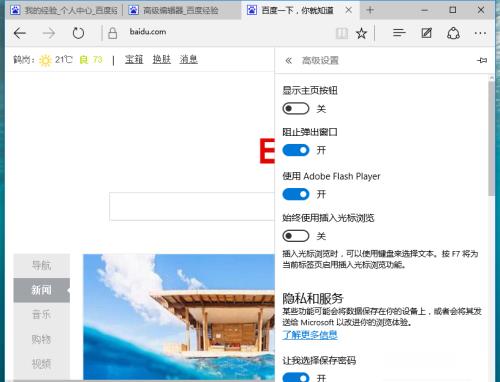Toggle 让我选择保存密码 switch
Image resolution: width=500 pixels, height=382 pixels.
pyautogui.click(x=296, y=377)
